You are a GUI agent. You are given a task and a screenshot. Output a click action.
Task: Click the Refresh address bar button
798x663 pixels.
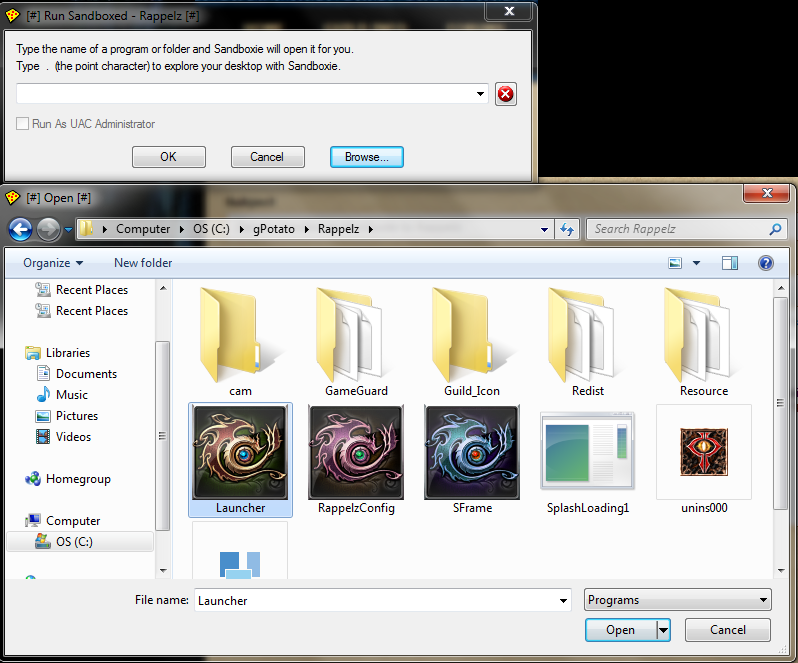(567, 229)
